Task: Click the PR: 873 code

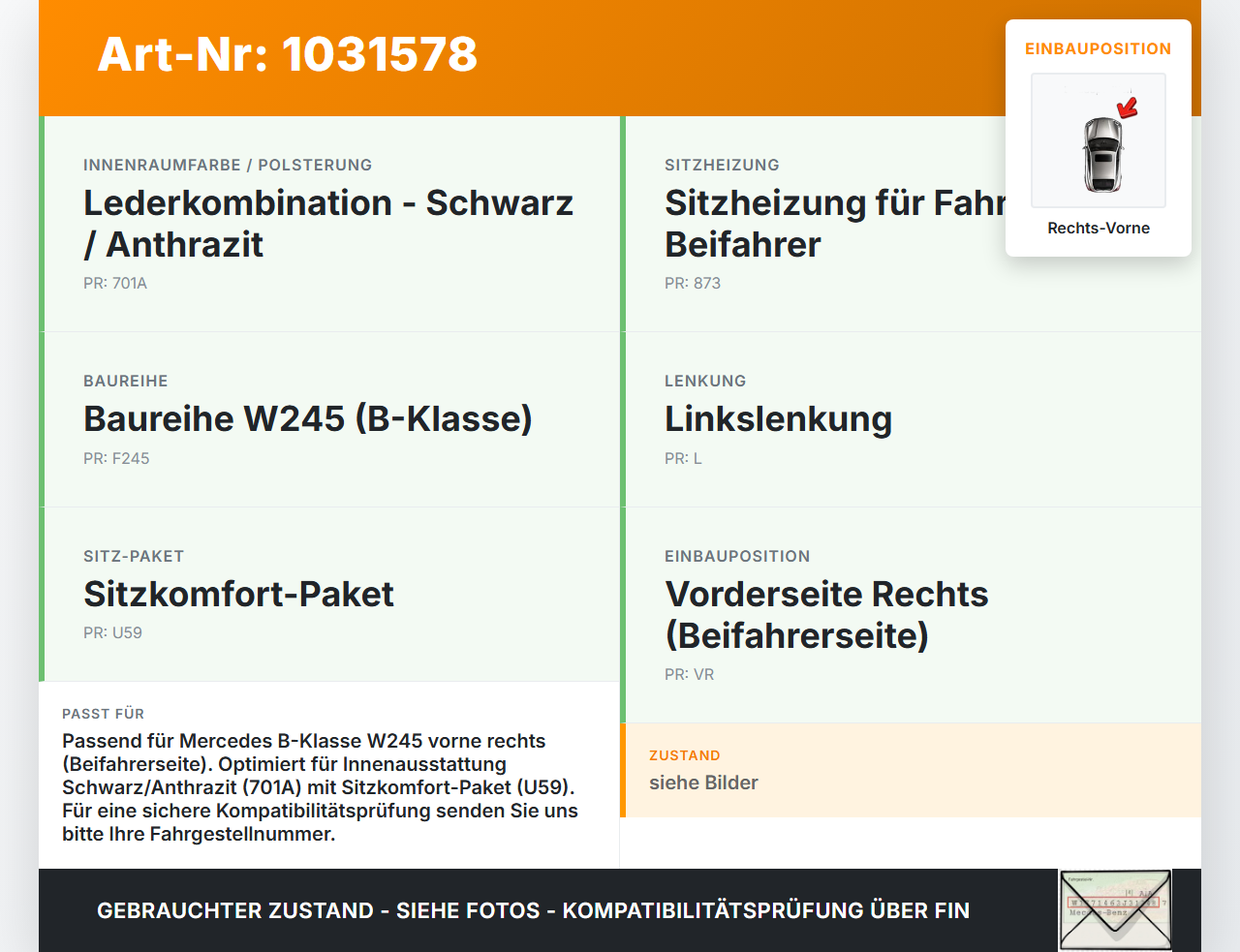Action: [x=693, y=283]
